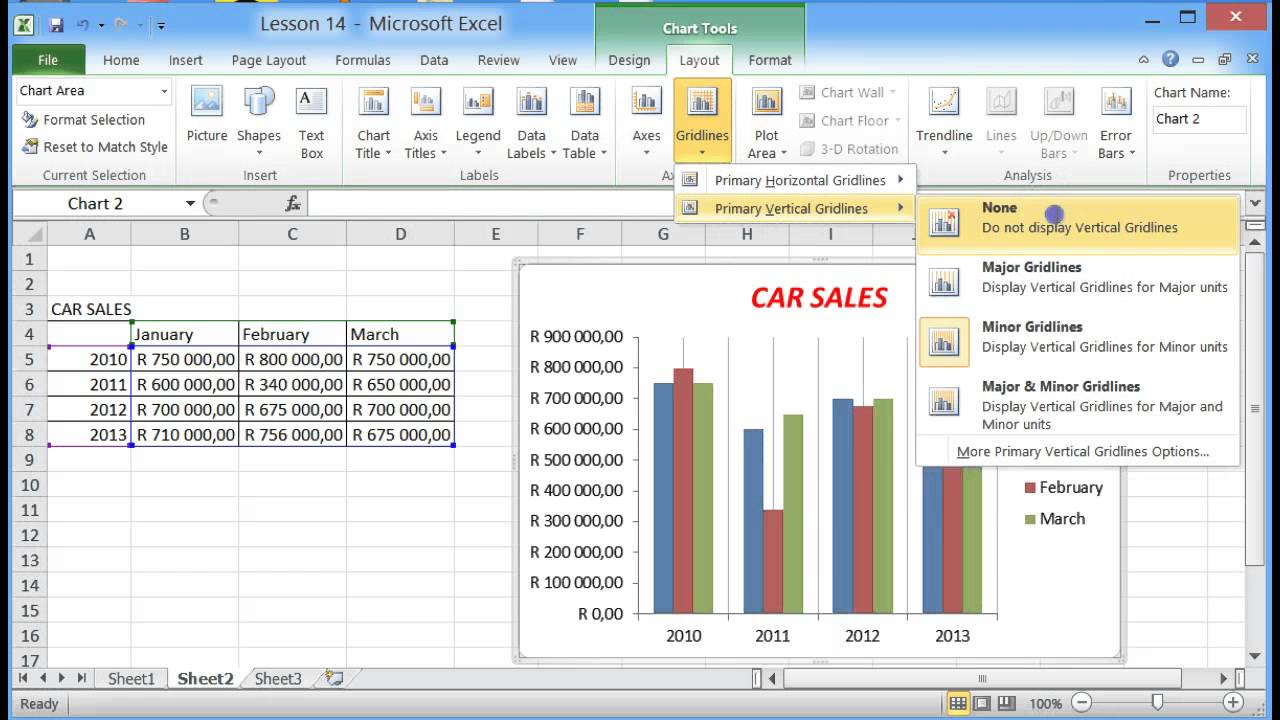
Task: Open Axis Titles options
Action: (426, 122)
